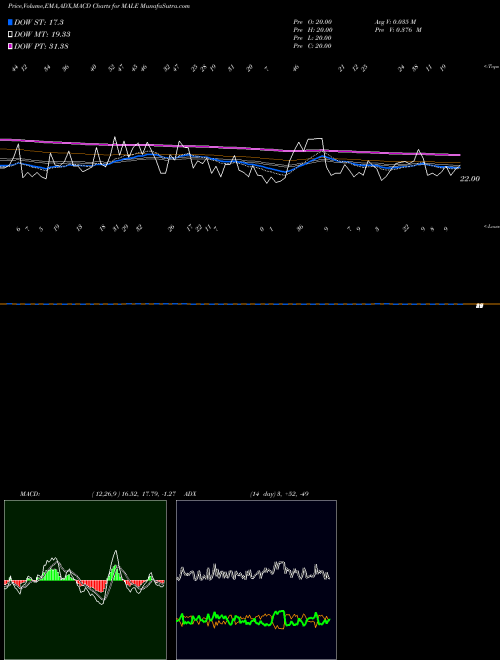This screenshot has width=500, height=660.
Task: Open the dark blue ADX indicator chart
Action: pyautogui.click(x=256, y=580)
